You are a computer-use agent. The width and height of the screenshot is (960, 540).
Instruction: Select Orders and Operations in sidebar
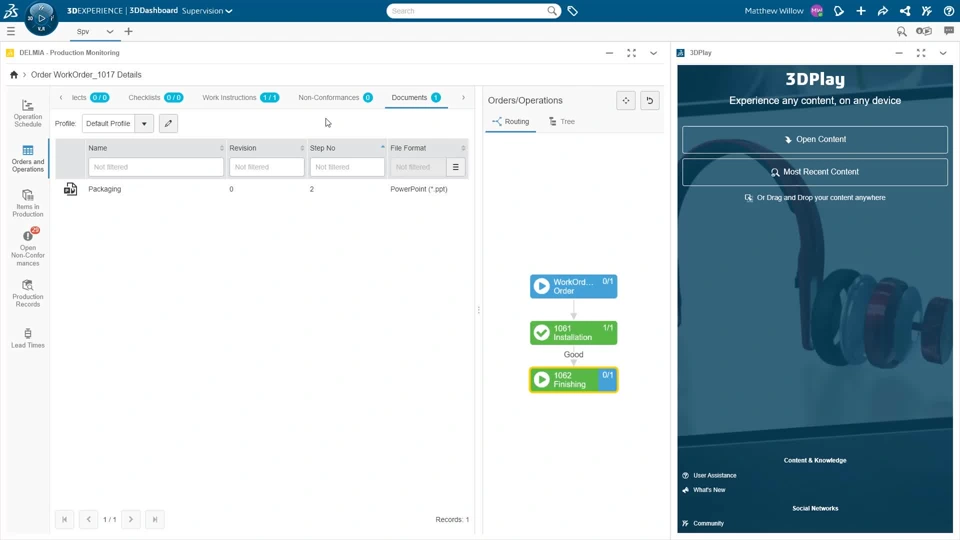pyautogui.click(x=28, y=159)
